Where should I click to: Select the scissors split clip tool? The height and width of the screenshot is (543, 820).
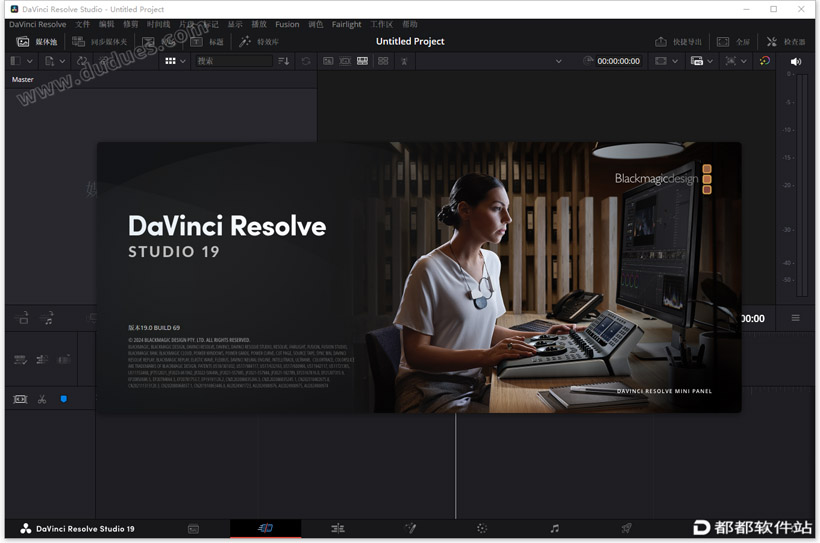pyautogui.click(x=42, y=399)
